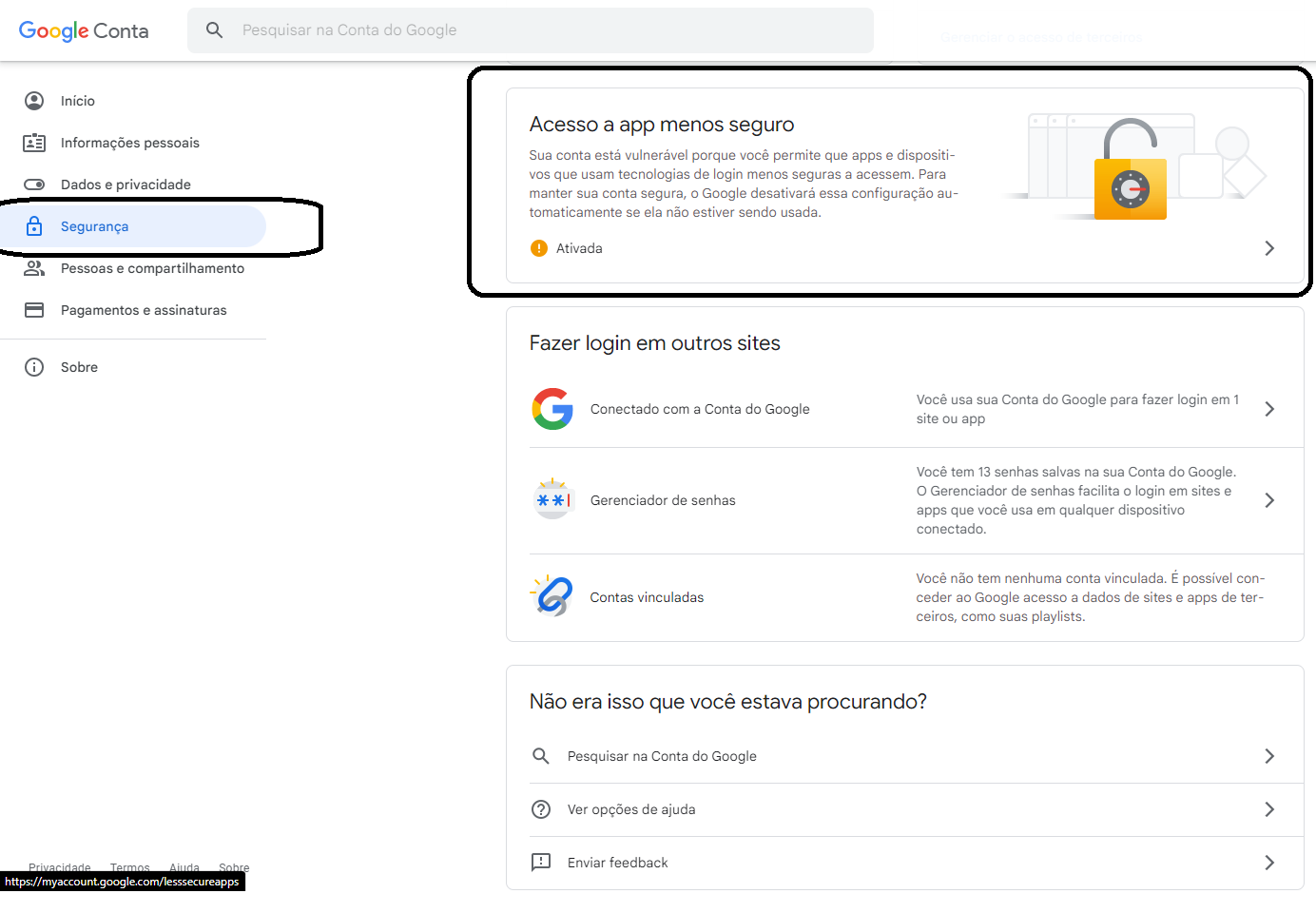Go to Pessoas e compartilhamento section
Viewport: 1316px width, 913px height.
point(152,268)
